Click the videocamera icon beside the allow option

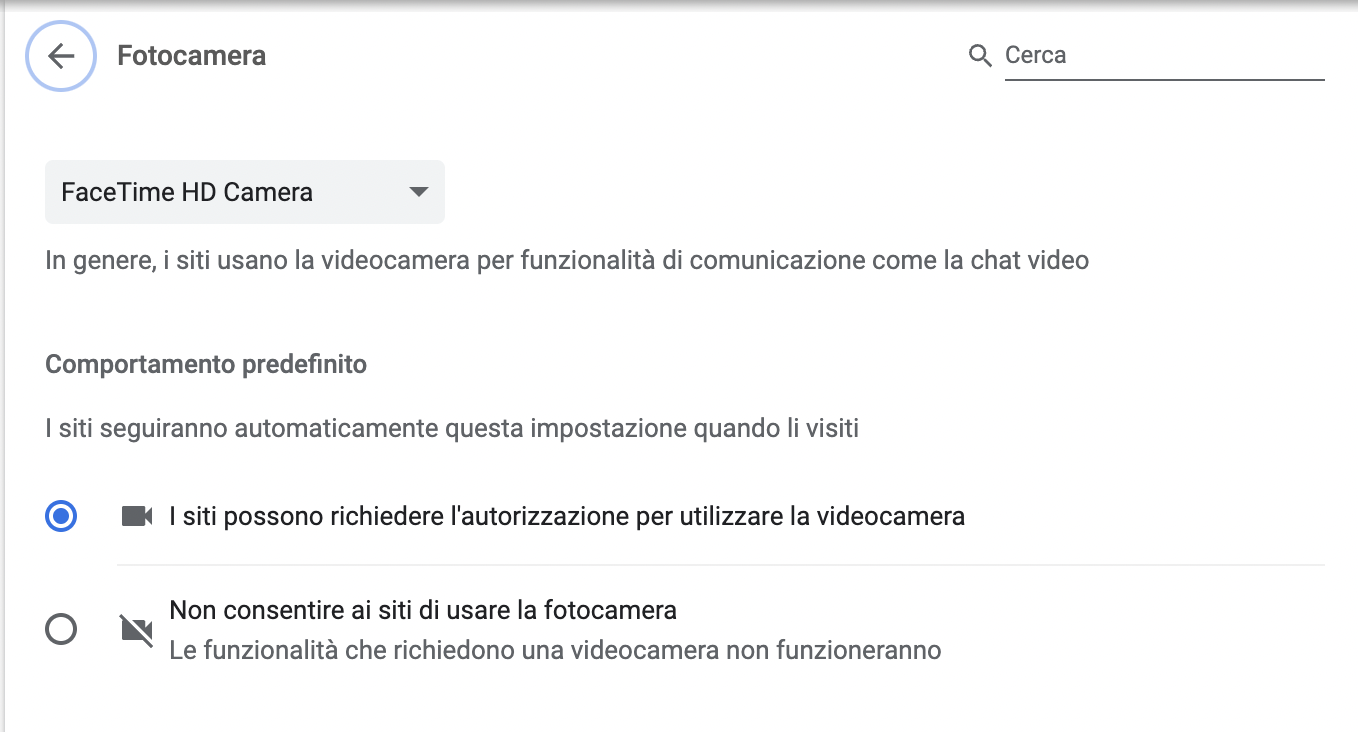[x=136, y=517]
